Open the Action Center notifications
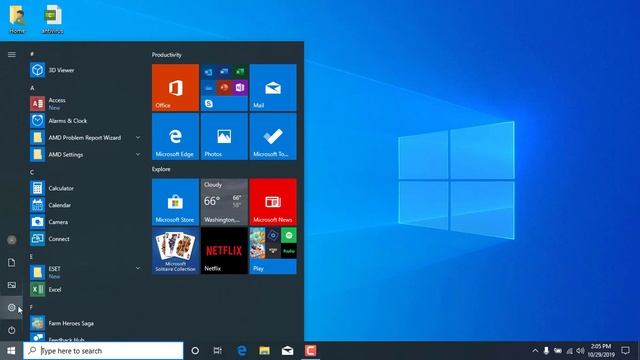Screen dimensions: 640x360 [x=625, y=351]
